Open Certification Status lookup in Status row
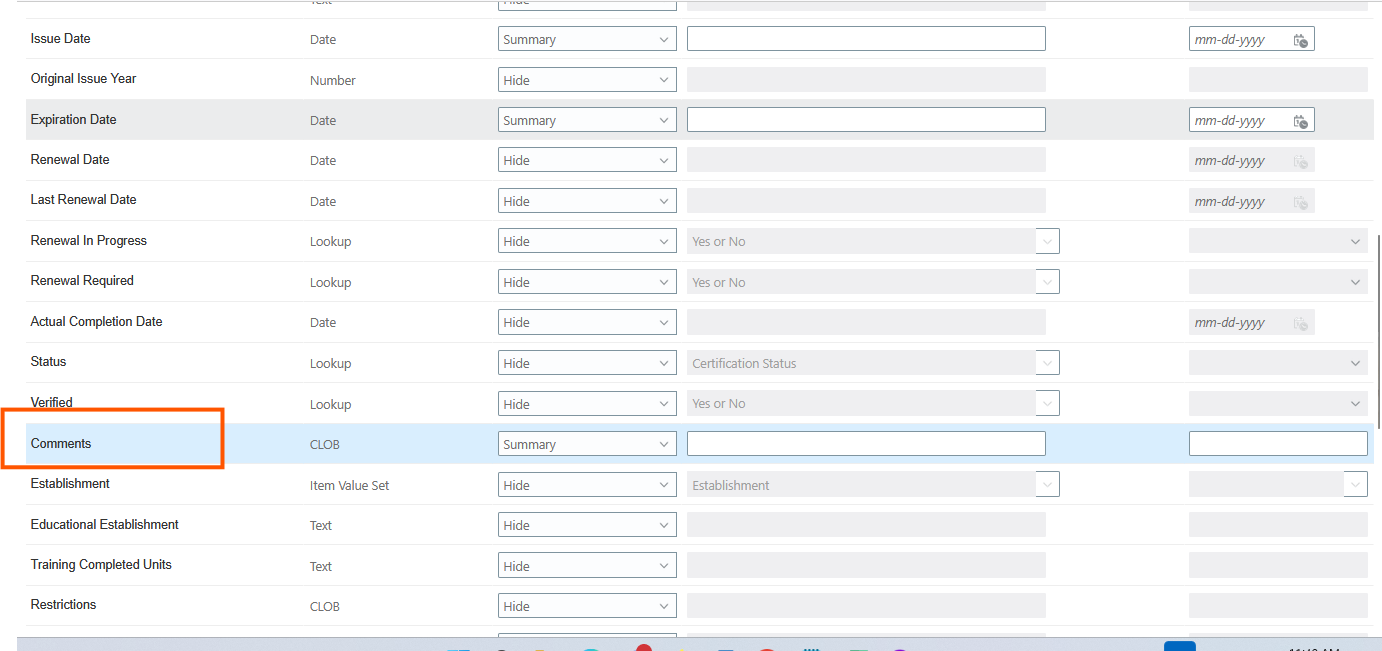This screenshot has height=651, width=1382. tap(873, 363)
